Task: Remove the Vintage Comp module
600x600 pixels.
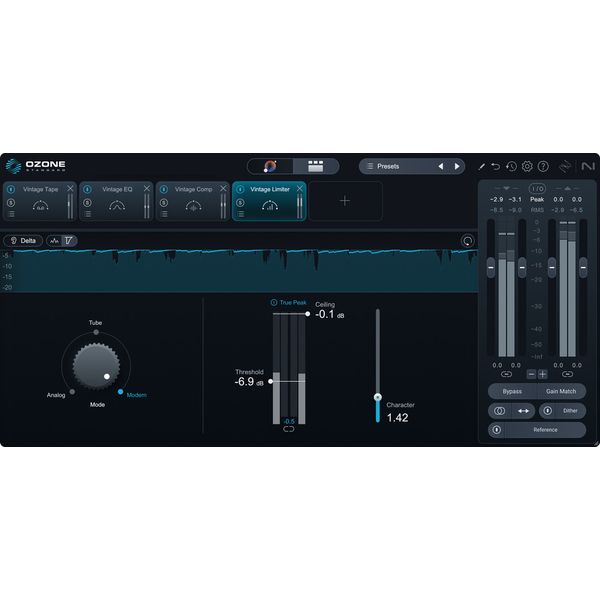Action: (223, 188)
